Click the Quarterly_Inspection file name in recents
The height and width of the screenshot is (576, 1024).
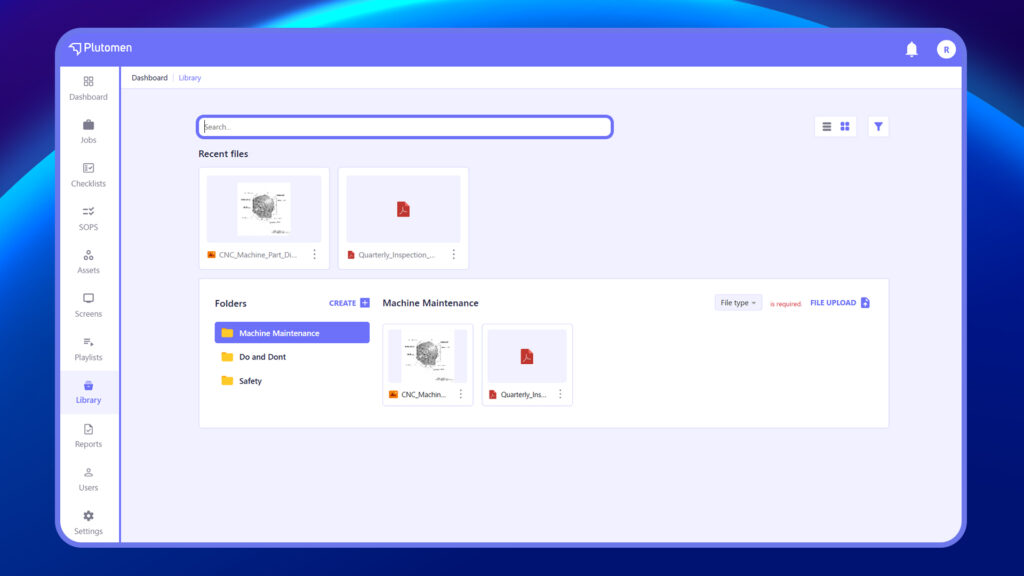tap(396, 255)
